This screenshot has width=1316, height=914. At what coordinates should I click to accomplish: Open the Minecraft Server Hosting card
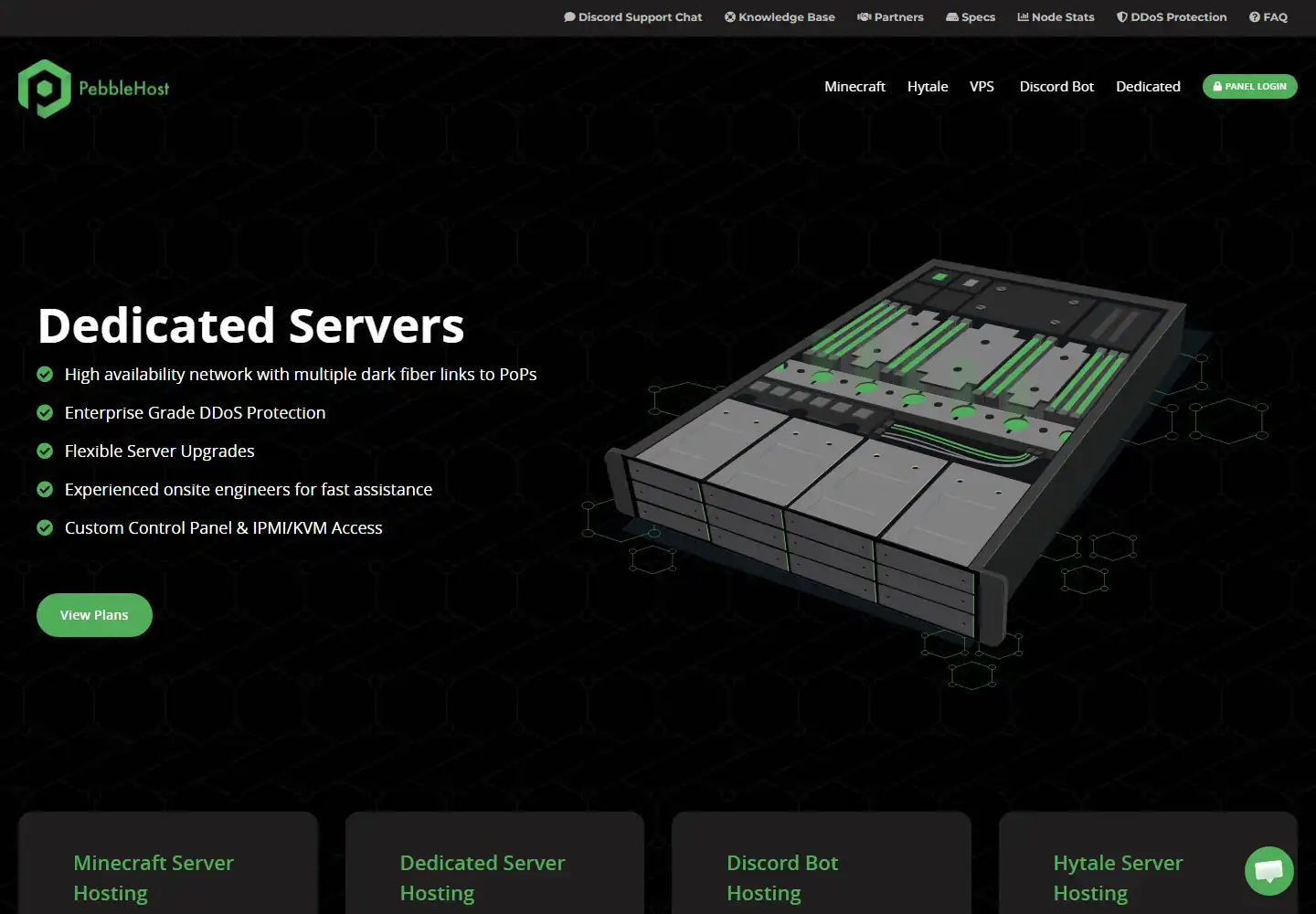tap(168, 863)
